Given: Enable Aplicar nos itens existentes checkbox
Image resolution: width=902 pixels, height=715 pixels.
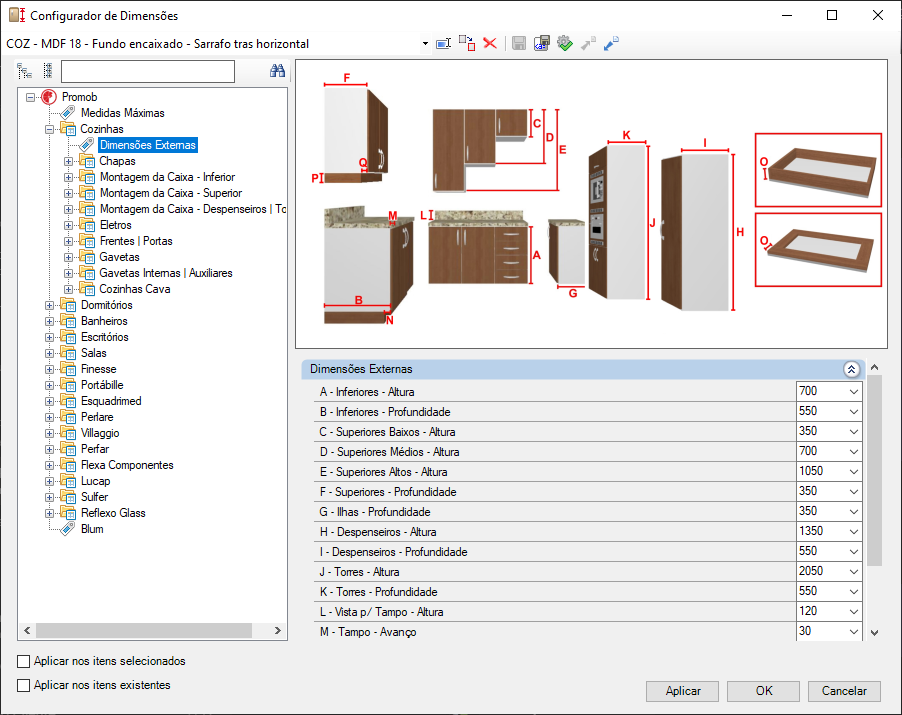Looking at the screenshot, I should (24, 686).
